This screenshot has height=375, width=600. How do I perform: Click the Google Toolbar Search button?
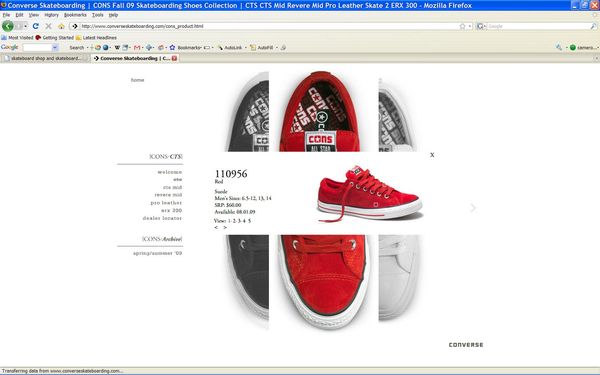[77, 47]
